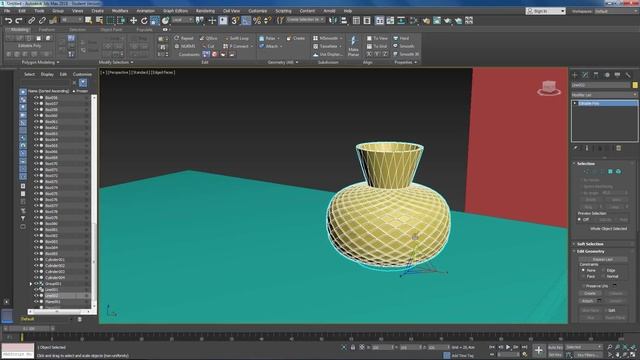Open the Local reference coordinate dropdown

coord(182,20)
